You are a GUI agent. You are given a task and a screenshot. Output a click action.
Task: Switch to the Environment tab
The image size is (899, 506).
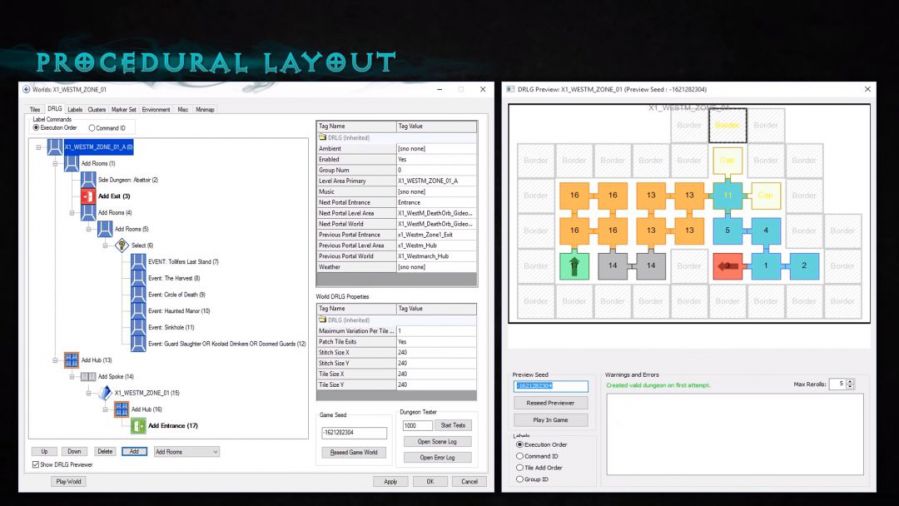point(156,109)
